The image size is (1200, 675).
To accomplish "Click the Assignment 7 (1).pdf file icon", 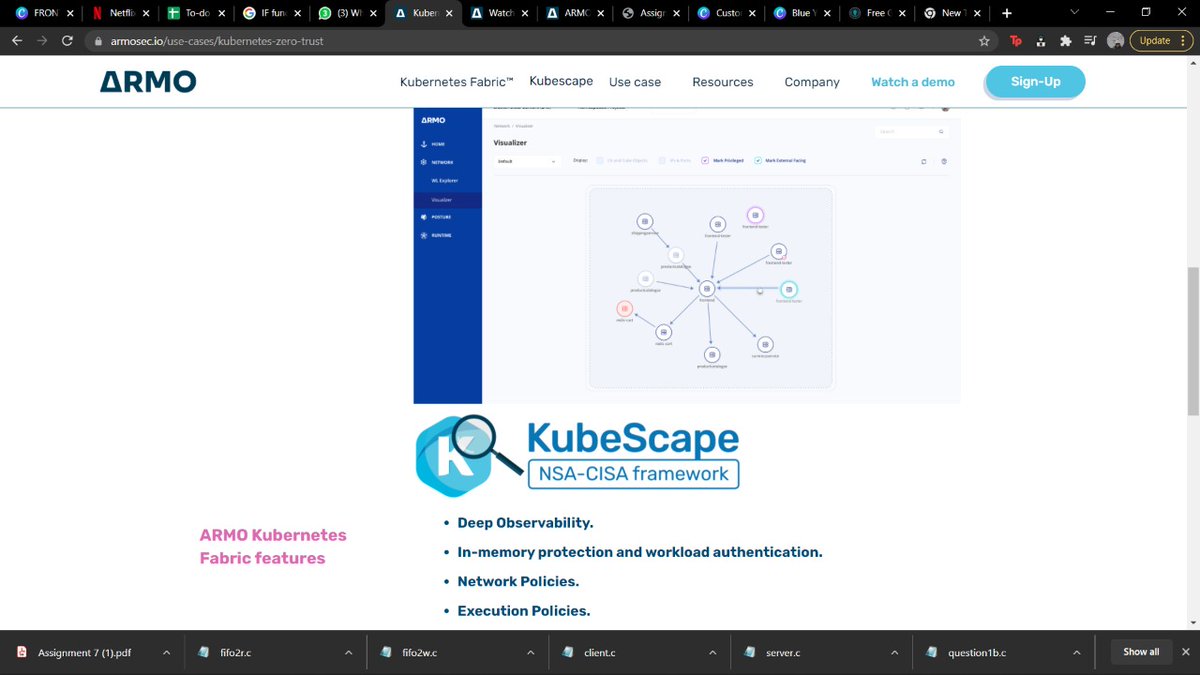I will 22,652.
